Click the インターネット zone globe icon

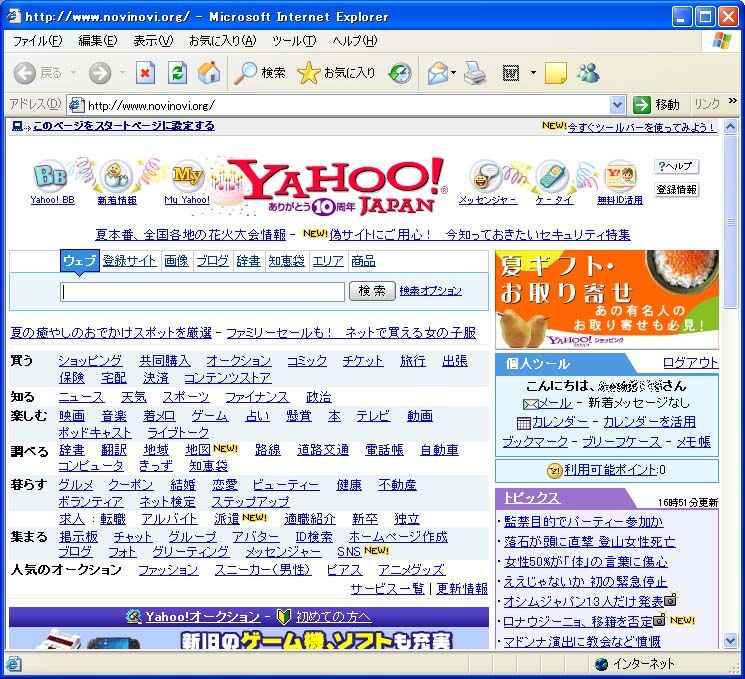tap(602, 664)
